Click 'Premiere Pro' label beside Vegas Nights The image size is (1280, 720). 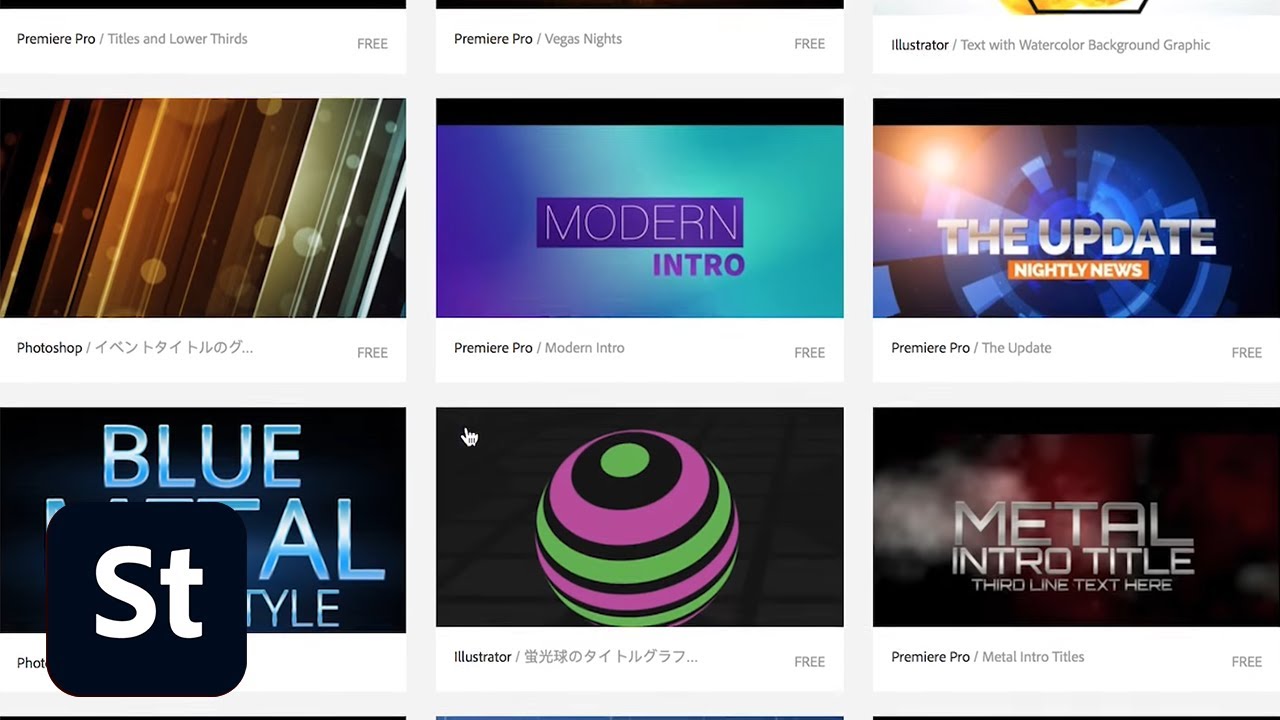coord(493,39)
